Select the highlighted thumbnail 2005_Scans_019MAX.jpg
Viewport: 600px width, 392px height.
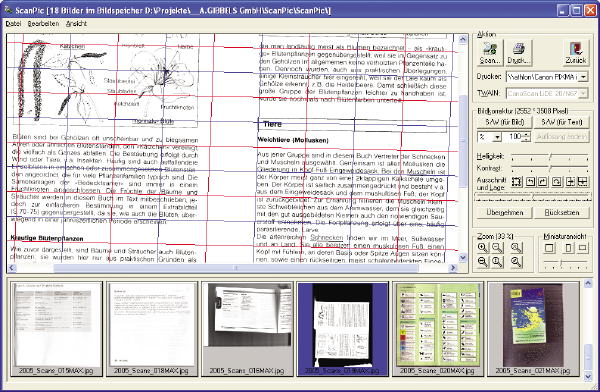[x=342, y=330]
